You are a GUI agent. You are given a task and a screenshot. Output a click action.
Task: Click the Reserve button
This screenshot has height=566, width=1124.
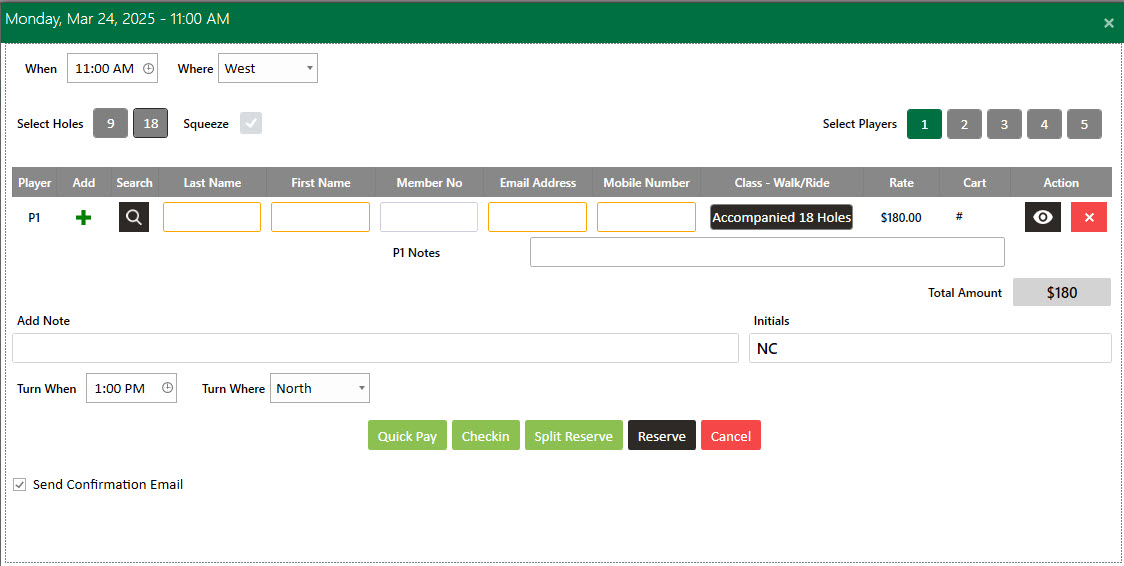[662, 436]
